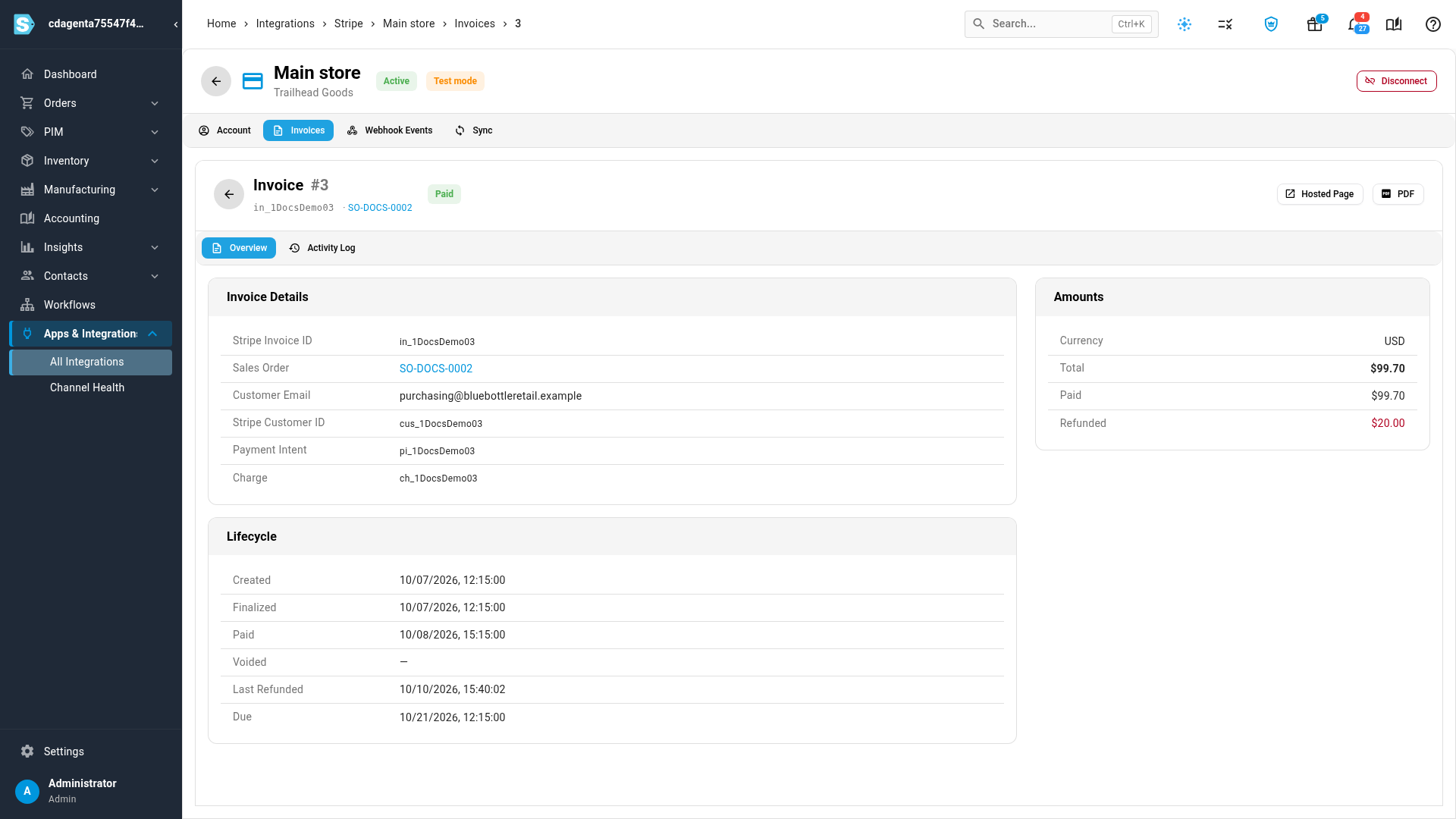This screenshot has height=819, width=1456.
Task: Click the Charge value ch_1DocsDemo03
Action: click(x=438, y=479)
